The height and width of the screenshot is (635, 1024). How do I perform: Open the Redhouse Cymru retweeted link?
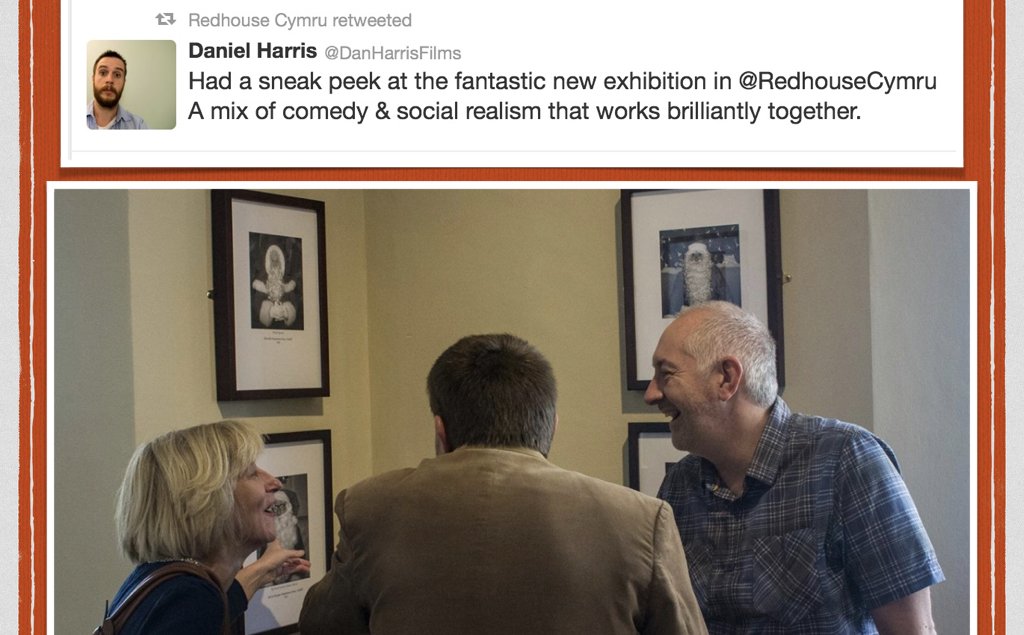click(x=300, y=20)
